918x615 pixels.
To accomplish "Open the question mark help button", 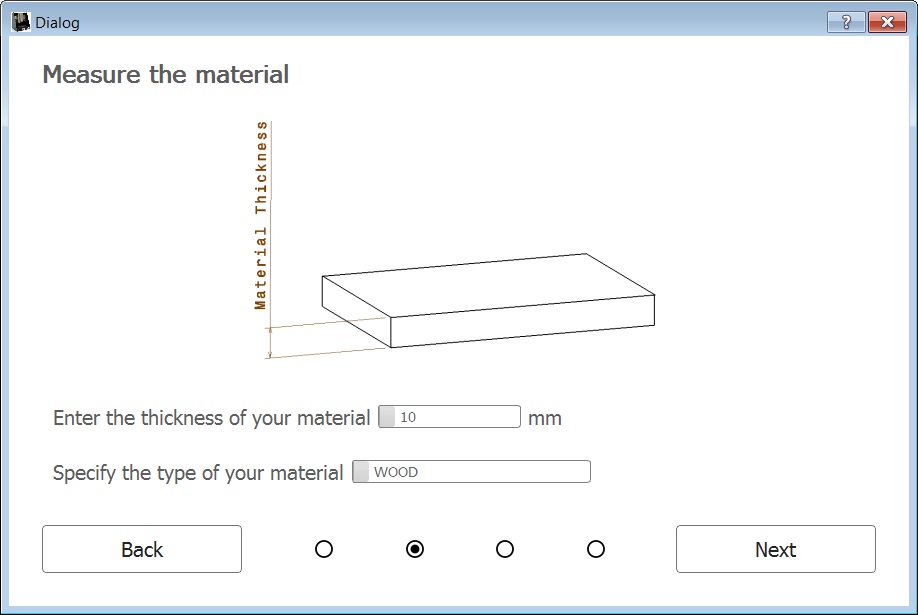I will [x=846, y=22].
